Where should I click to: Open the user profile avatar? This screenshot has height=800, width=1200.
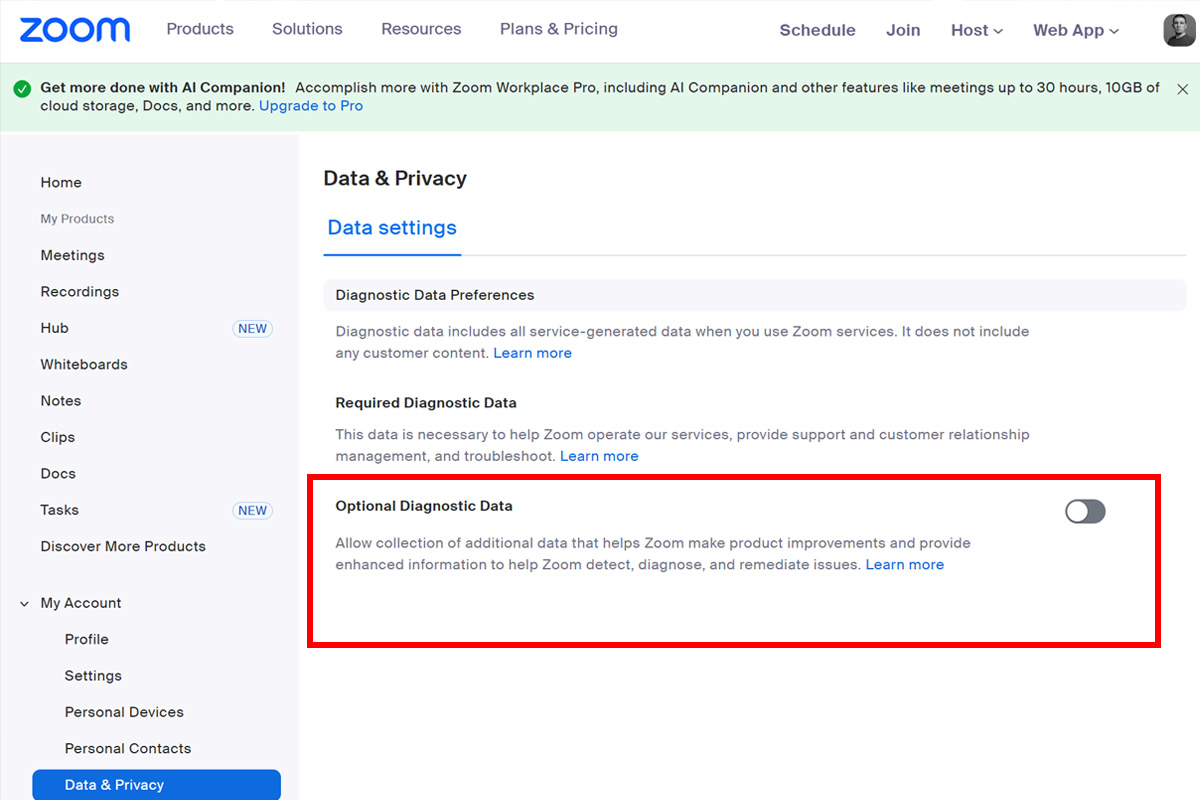(1179, 30)
